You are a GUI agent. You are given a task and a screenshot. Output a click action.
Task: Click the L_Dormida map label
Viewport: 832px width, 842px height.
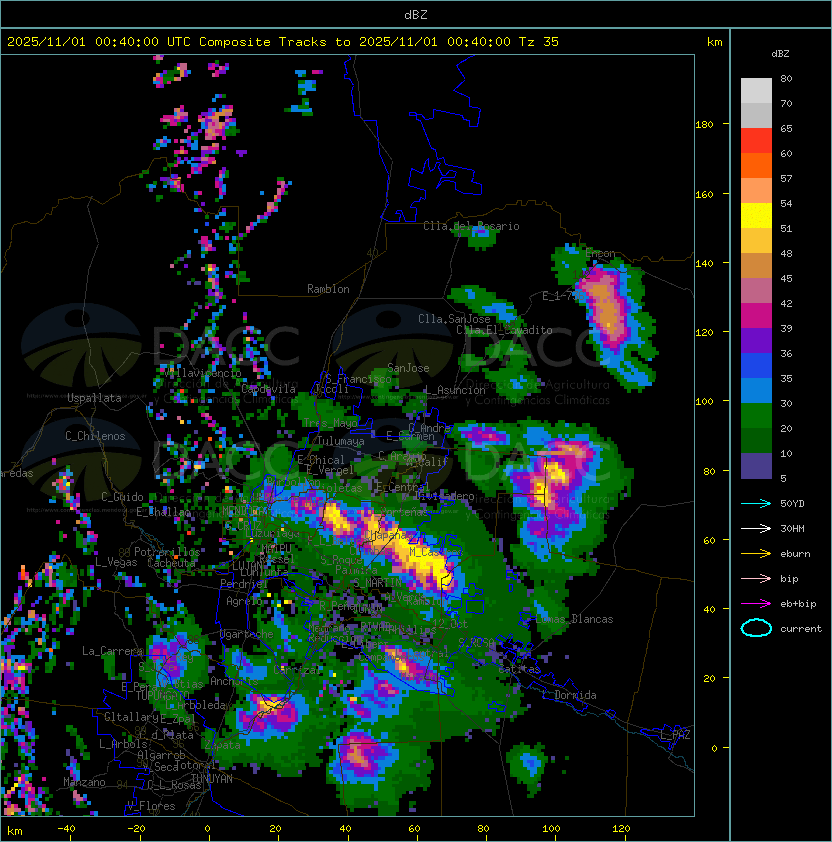(x=569, y=695)
